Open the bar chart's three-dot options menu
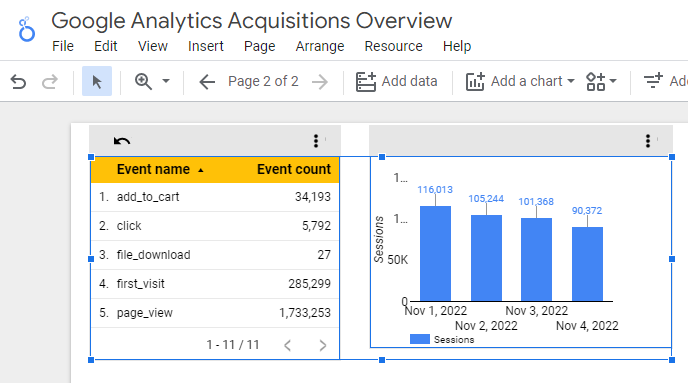Screen dimensions: 688x383 coord(648,141)
